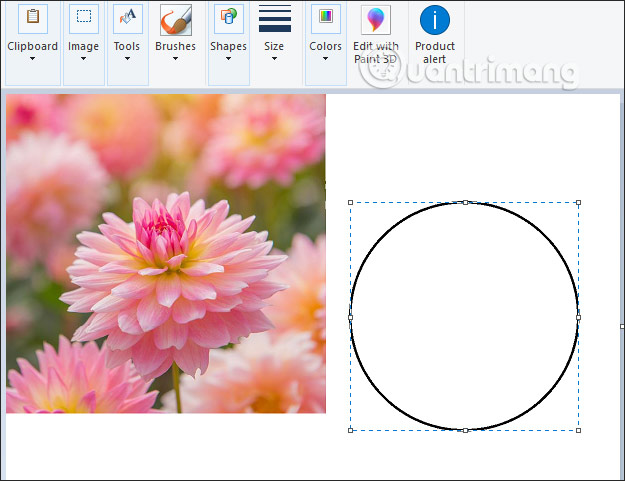This screenshot has width=625, height=481.
Task: Click the bottom-left handle of circle selection
Action: [350, 430]
